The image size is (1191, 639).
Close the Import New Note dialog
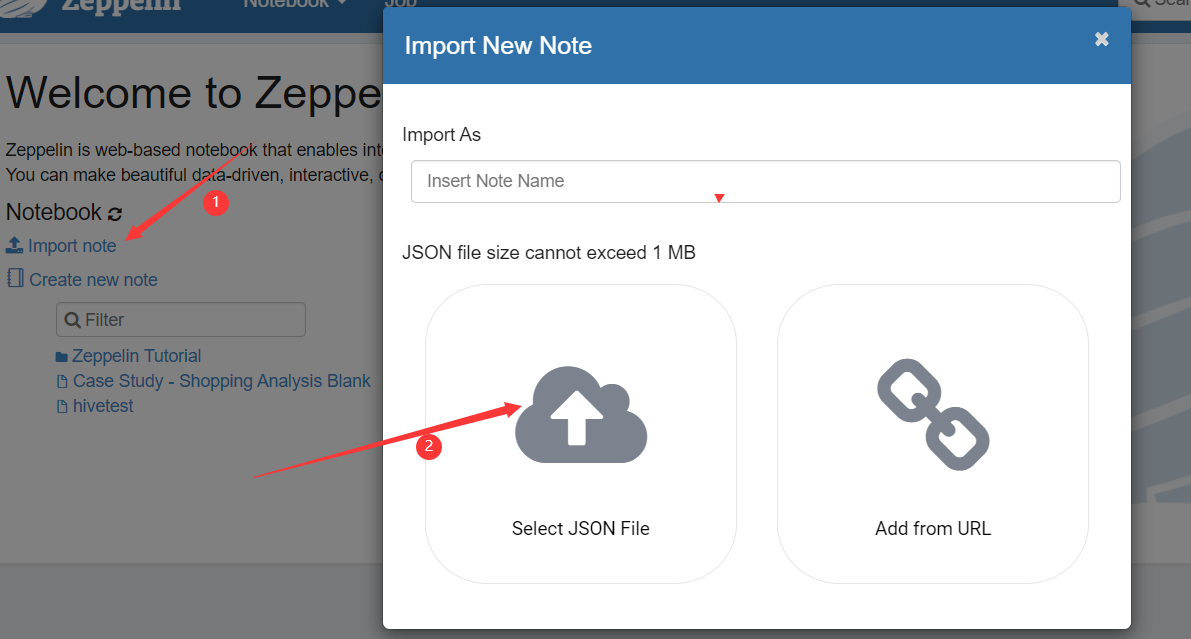(x=1101, y=39)
